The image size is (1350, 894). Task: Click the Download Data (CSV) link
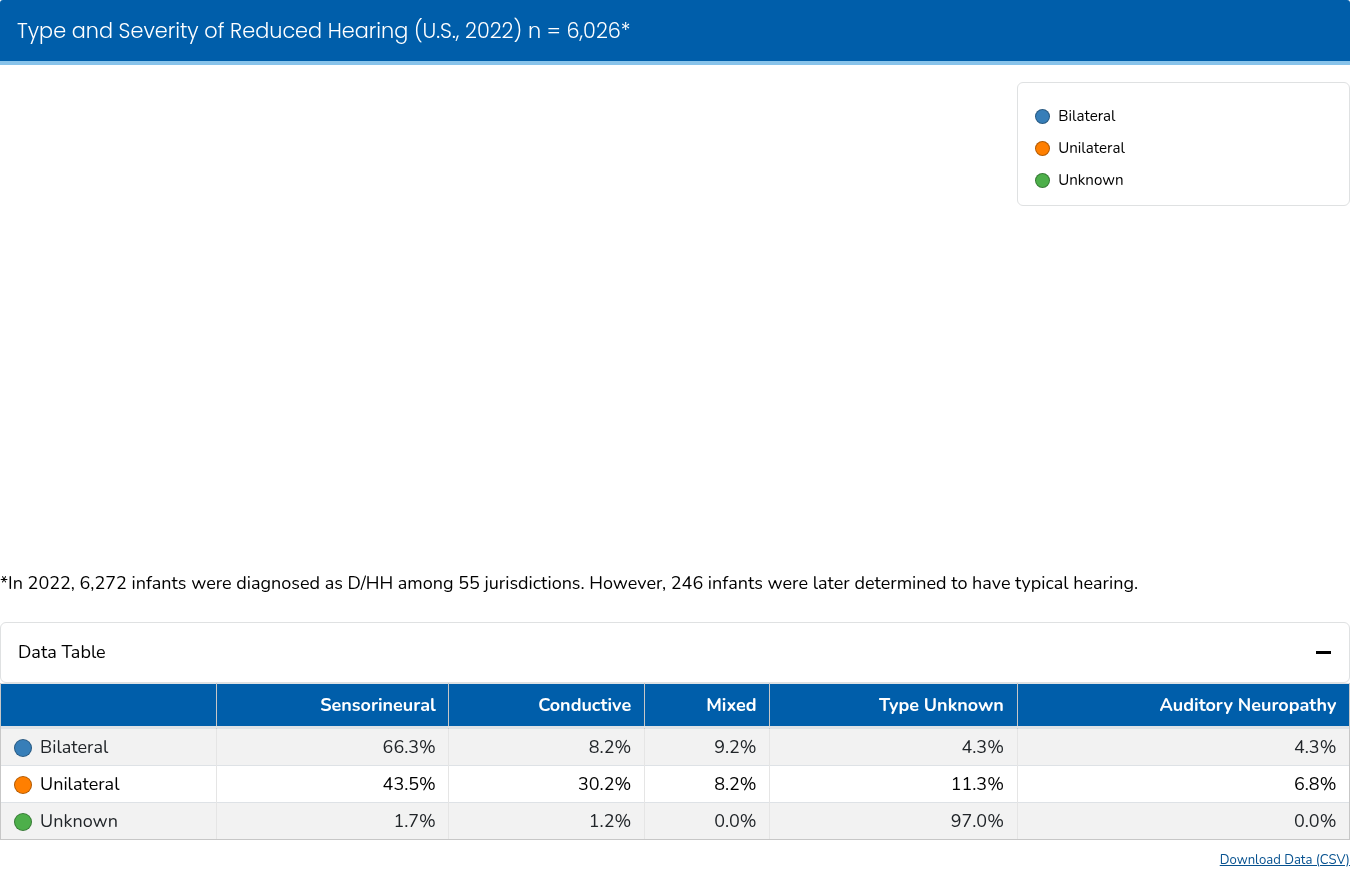coord(1284,860)
